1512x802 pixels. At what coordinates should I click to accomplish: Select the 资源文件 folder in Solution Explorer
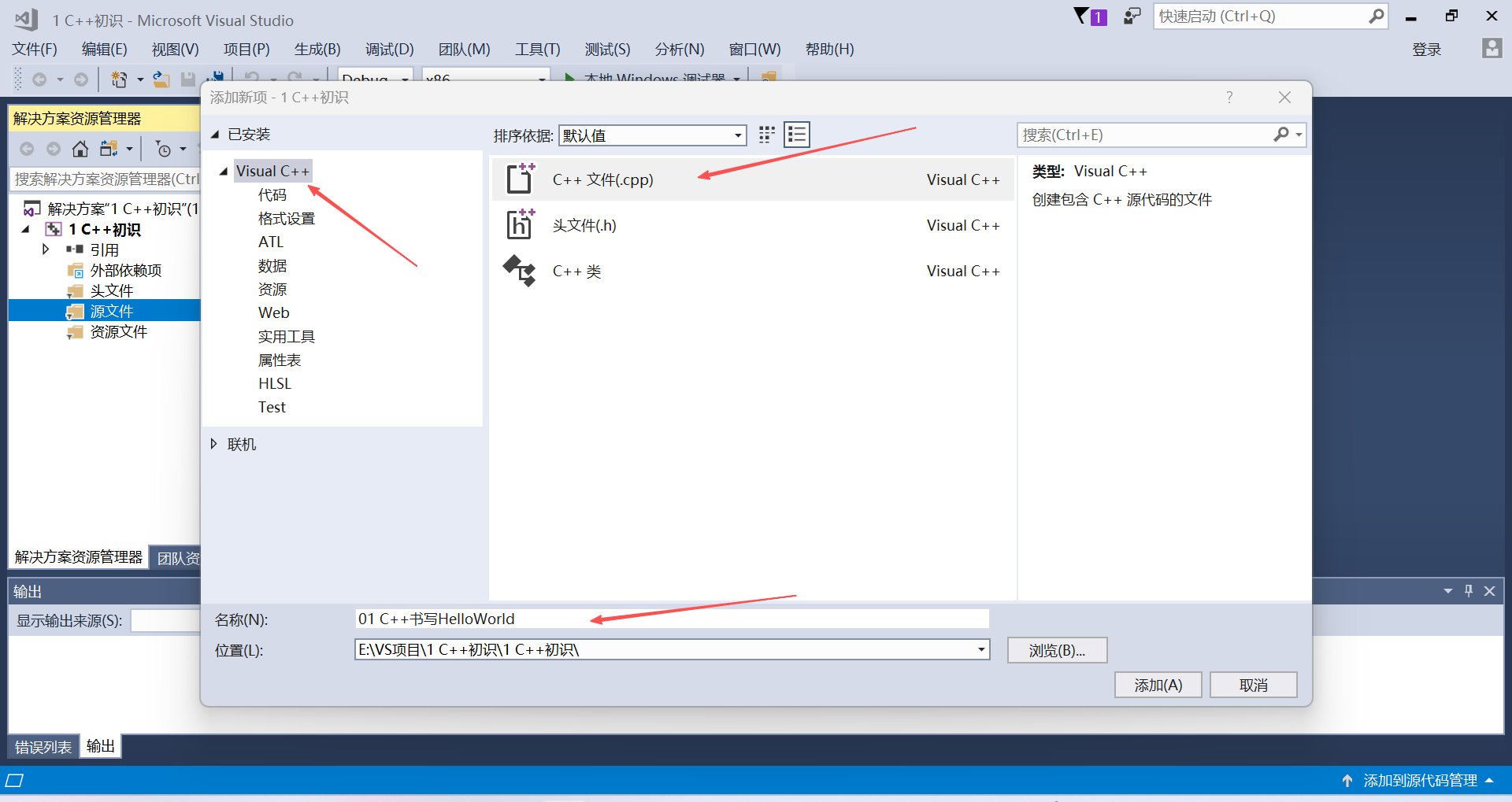(119, 331)
